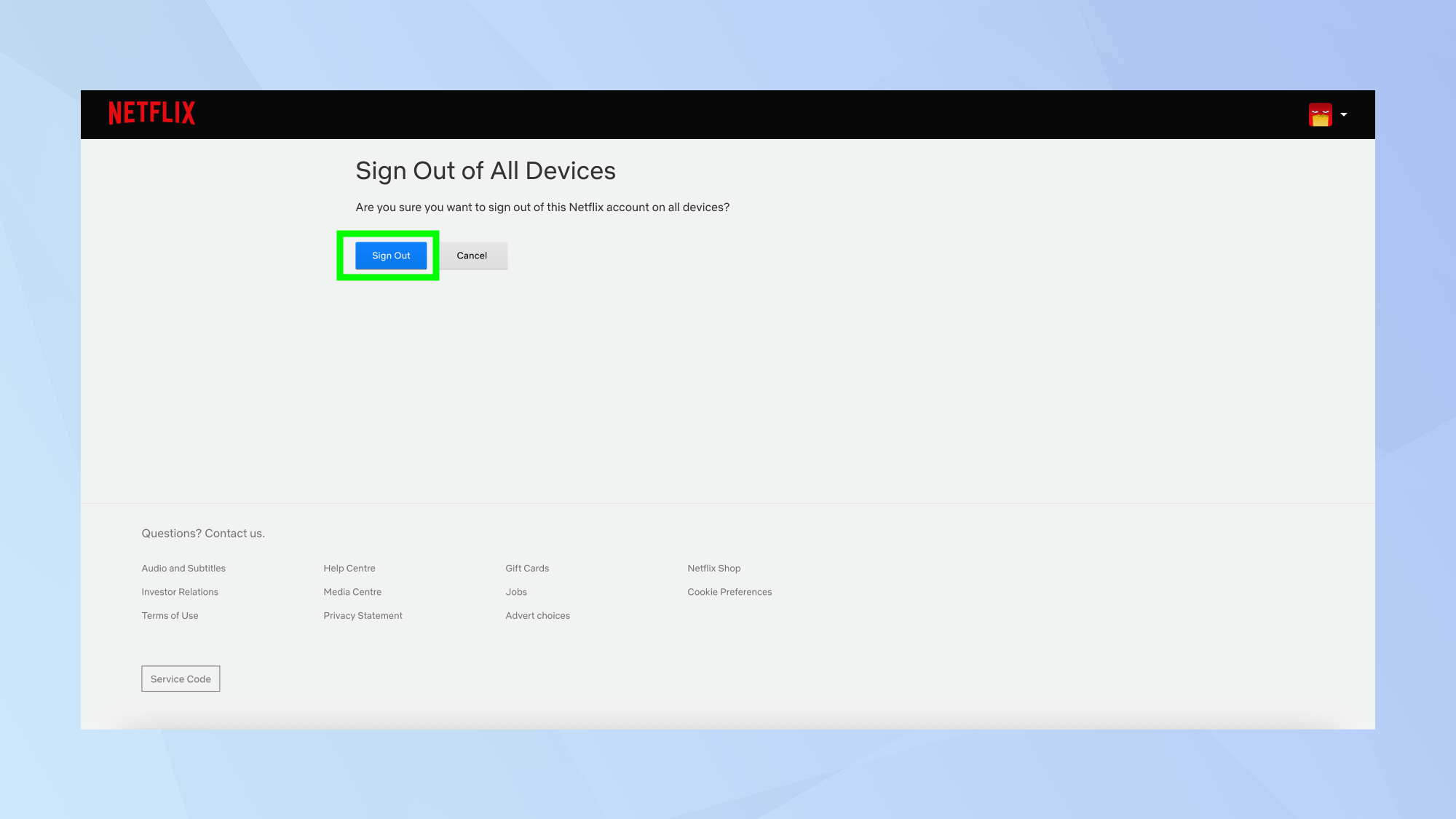
Task: Read the Privacy Statement
Action: (363, 616)
